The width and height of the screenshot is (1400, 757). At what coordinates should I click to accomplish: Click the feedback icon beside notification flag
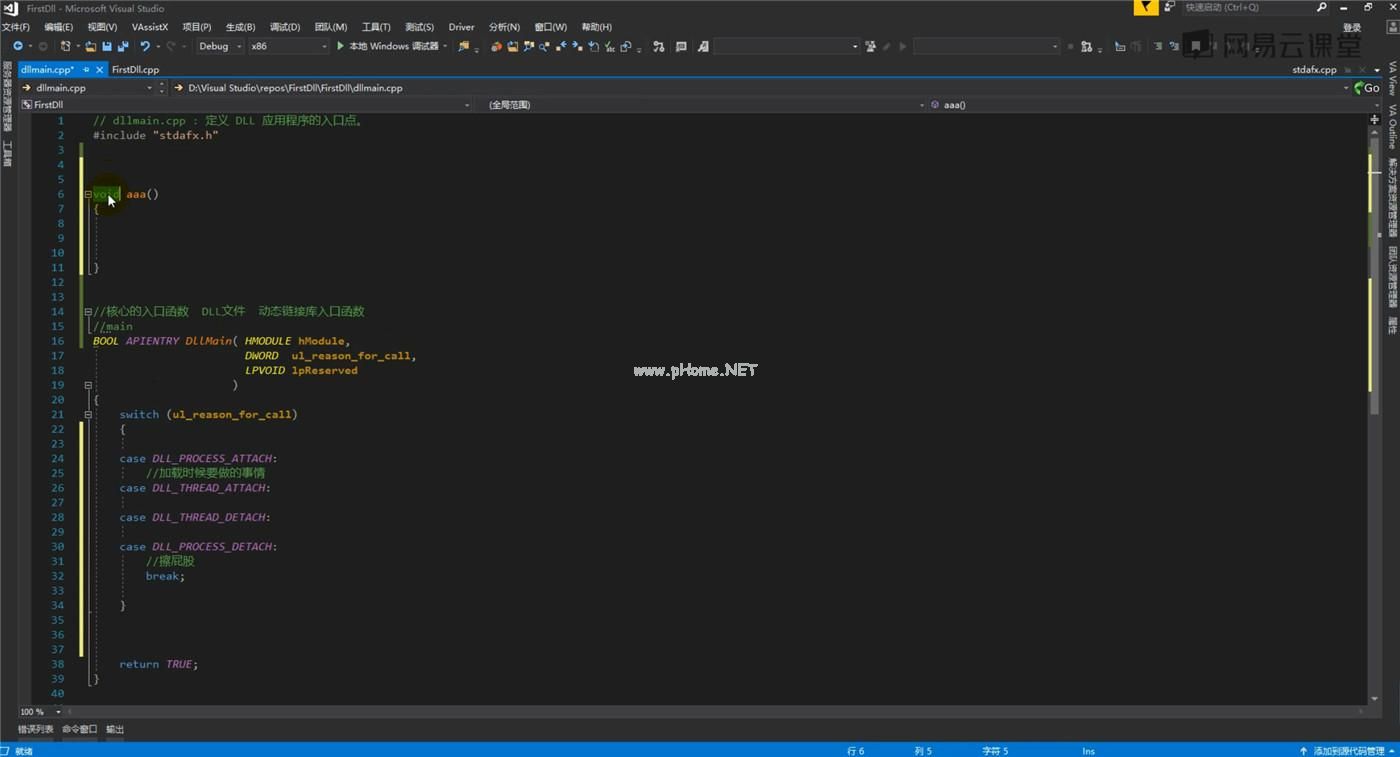tap(1170, 7)
